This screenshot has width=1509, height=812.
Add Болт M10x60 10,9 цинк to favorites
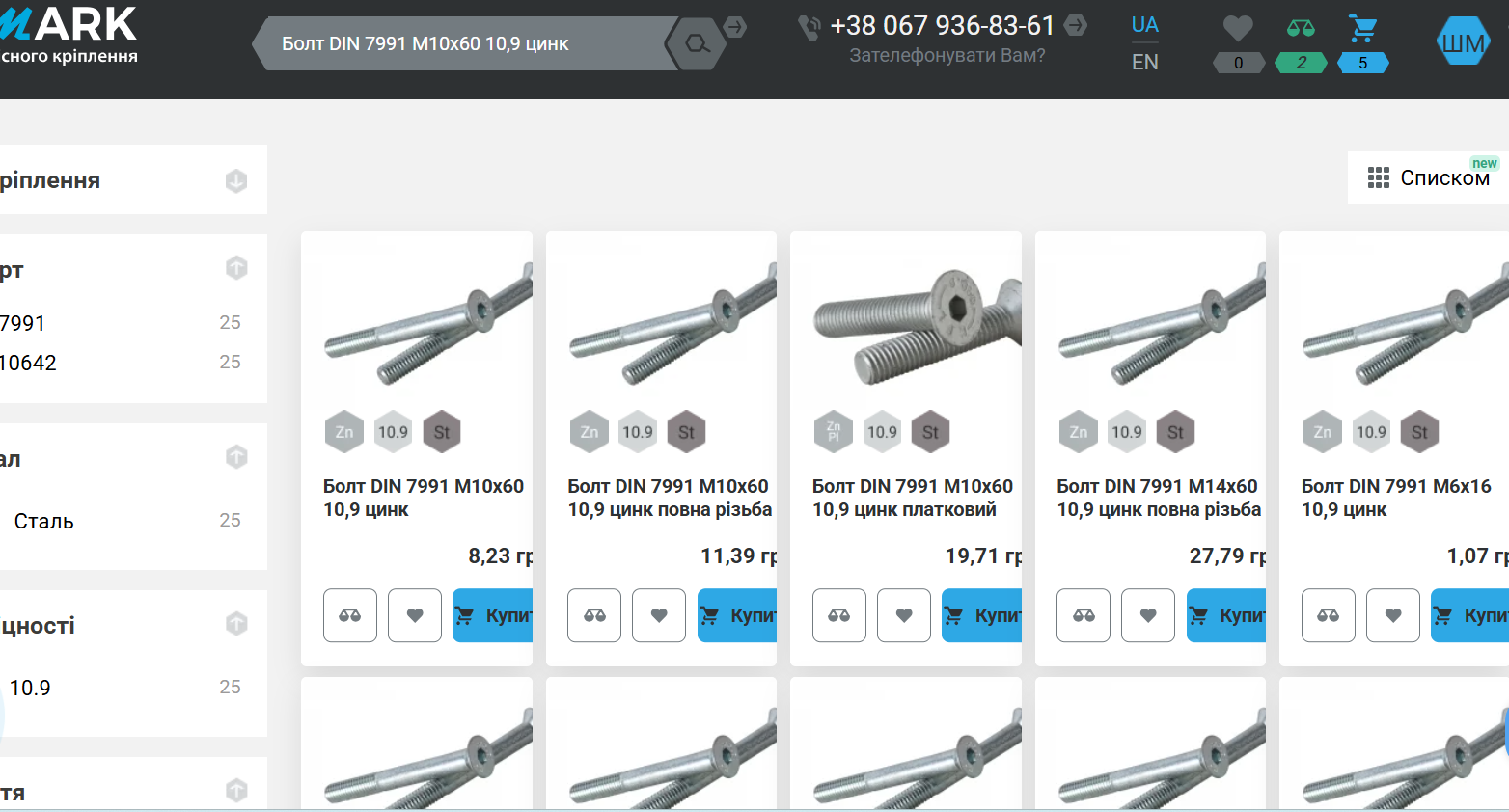(415, 615)
